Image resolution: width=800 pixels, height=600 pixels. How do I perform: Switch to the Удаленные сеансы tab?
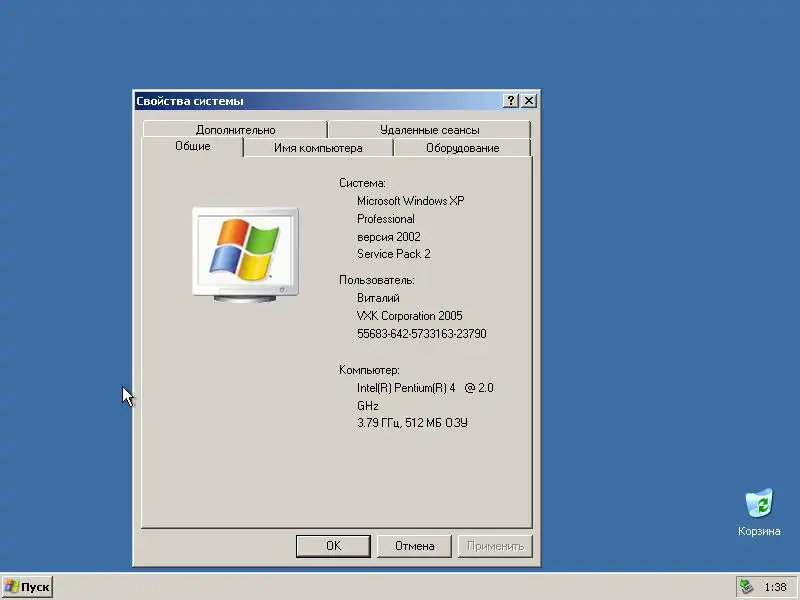429,130
